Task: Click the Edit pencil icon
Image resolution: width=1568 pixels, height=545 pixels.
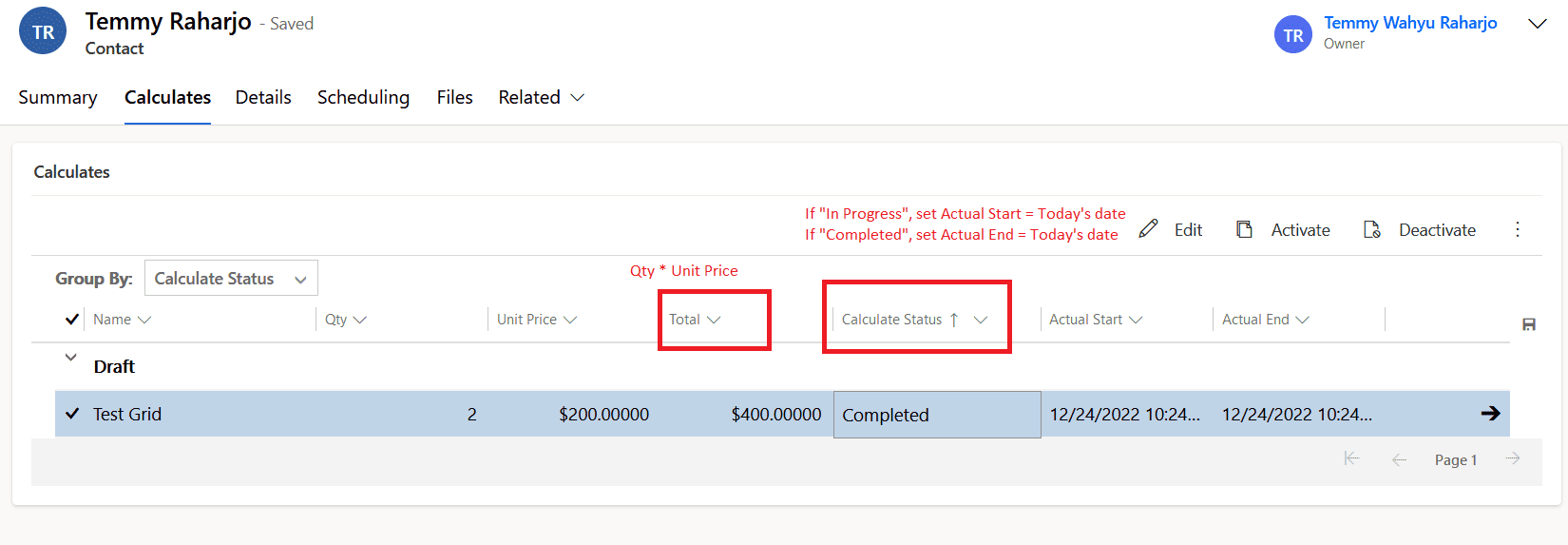Action: [x=1149, y=229]
